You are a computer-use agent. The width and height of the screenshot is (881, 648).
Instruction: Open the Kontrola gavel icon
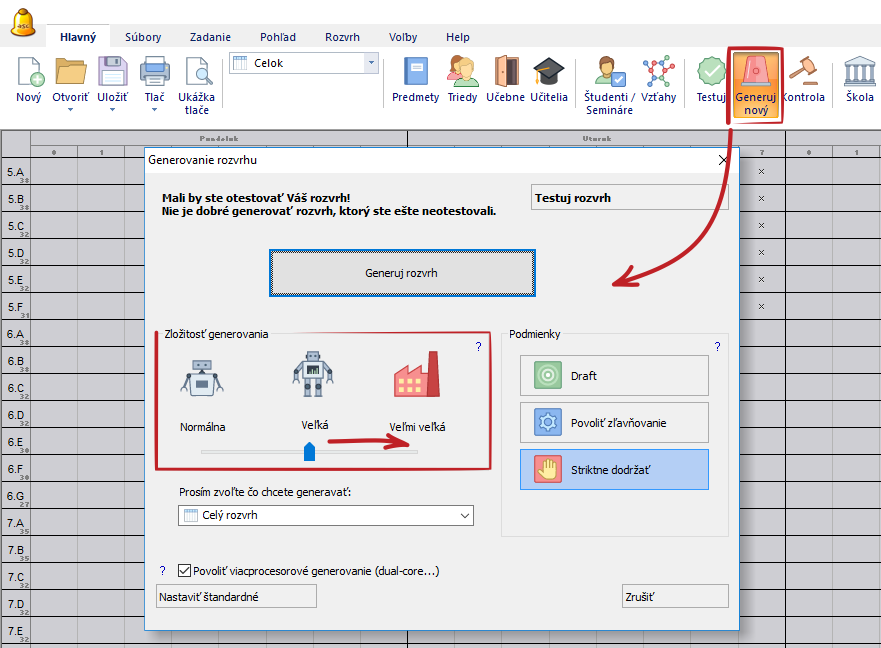[803, 72]
